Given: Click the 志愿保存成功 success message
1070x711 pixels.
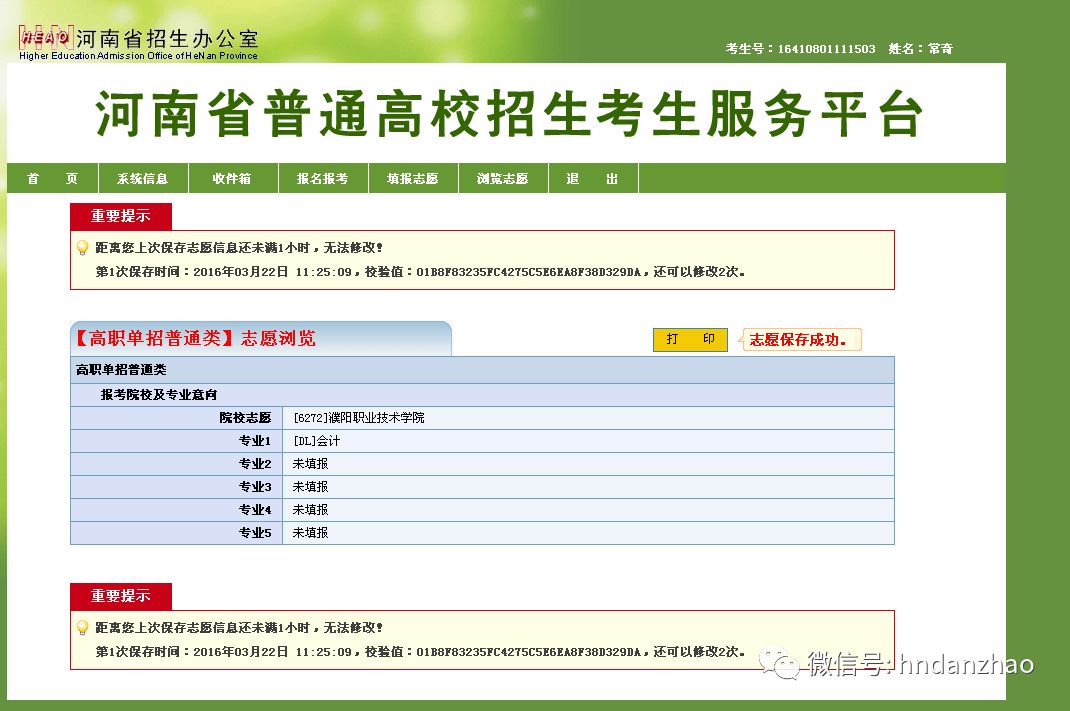Looking at the screenshot, I should coord(799,340).
